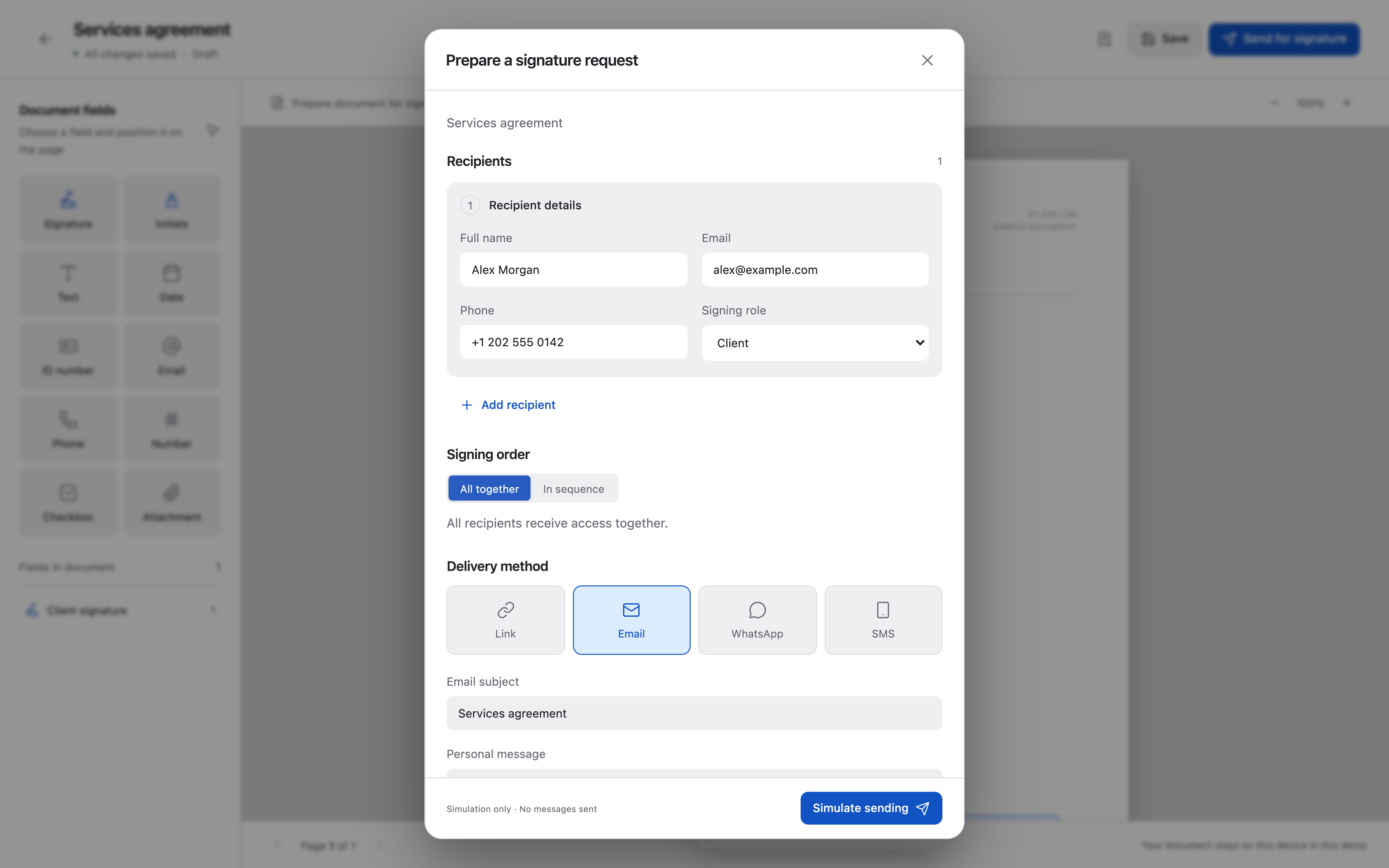Click the Email address input

click(815, 270)
